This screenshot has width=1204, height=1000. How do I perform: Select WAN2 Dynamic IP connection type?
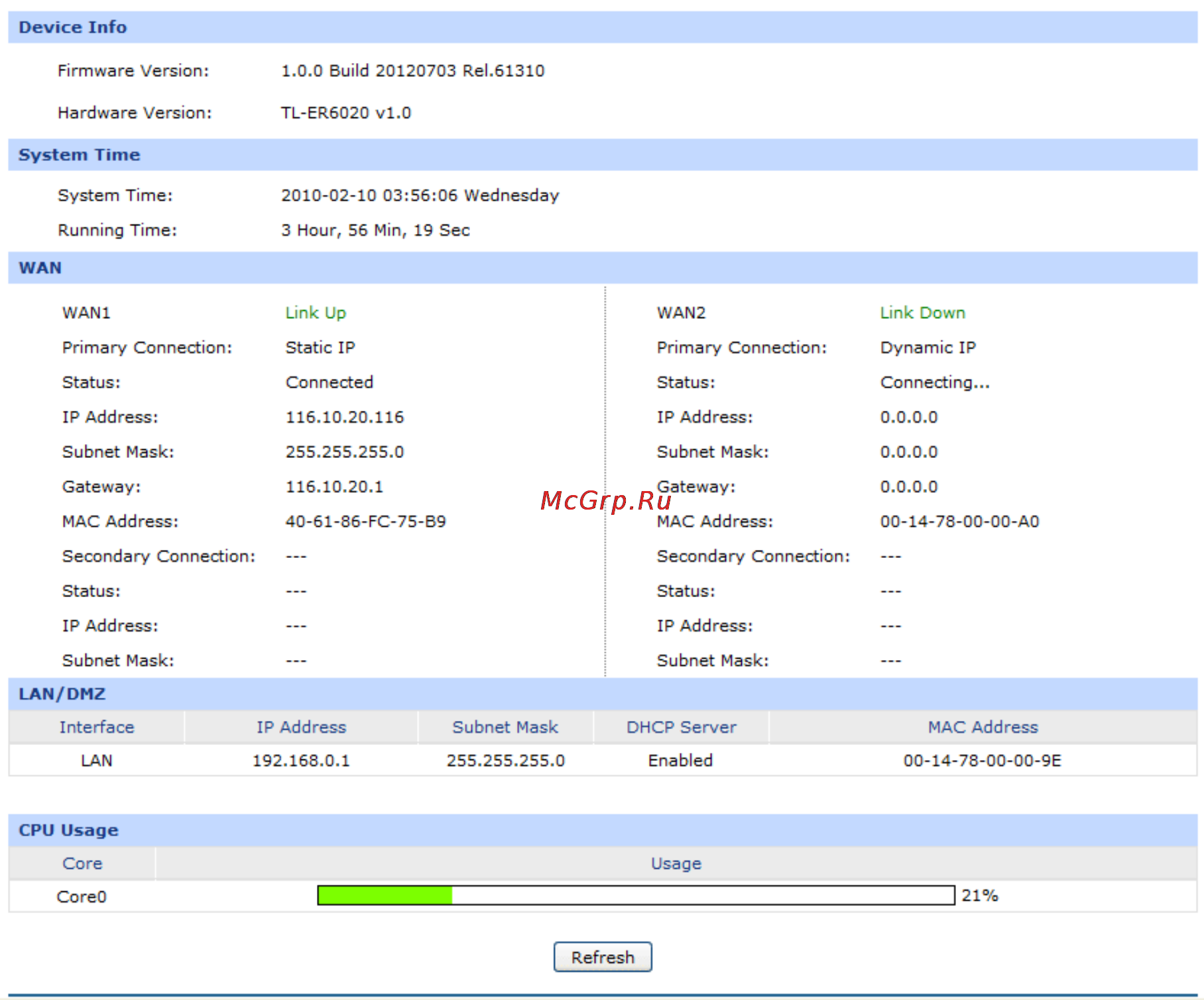[x=928, y=348]
